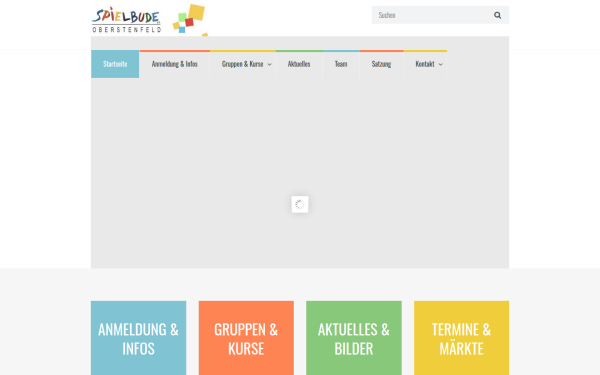Open the Satzung menu item
This screenshot has height=375, width=600.
382,64
